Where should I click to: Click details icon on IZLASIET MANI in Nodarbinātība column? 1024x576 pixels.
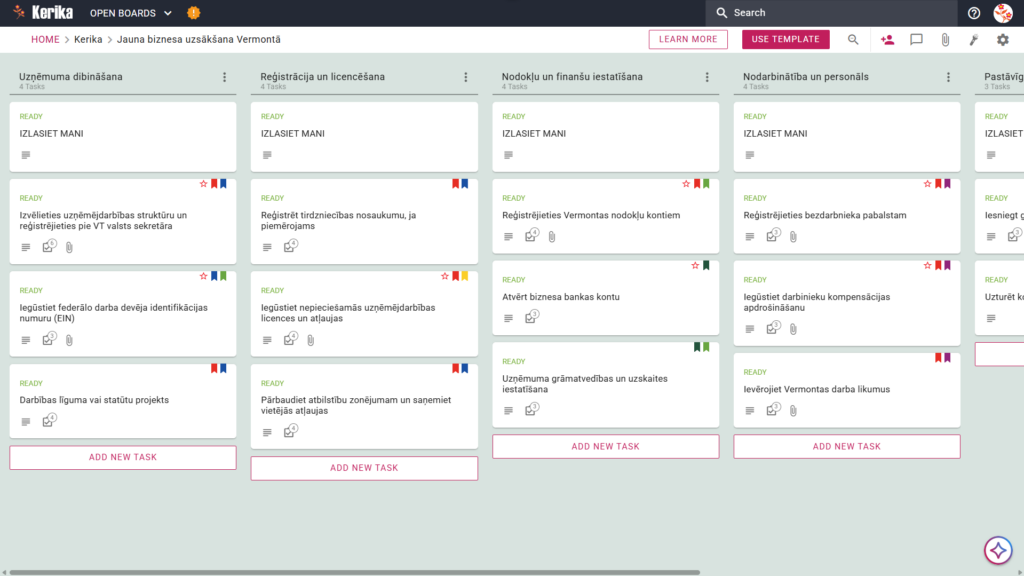[750, 155]
